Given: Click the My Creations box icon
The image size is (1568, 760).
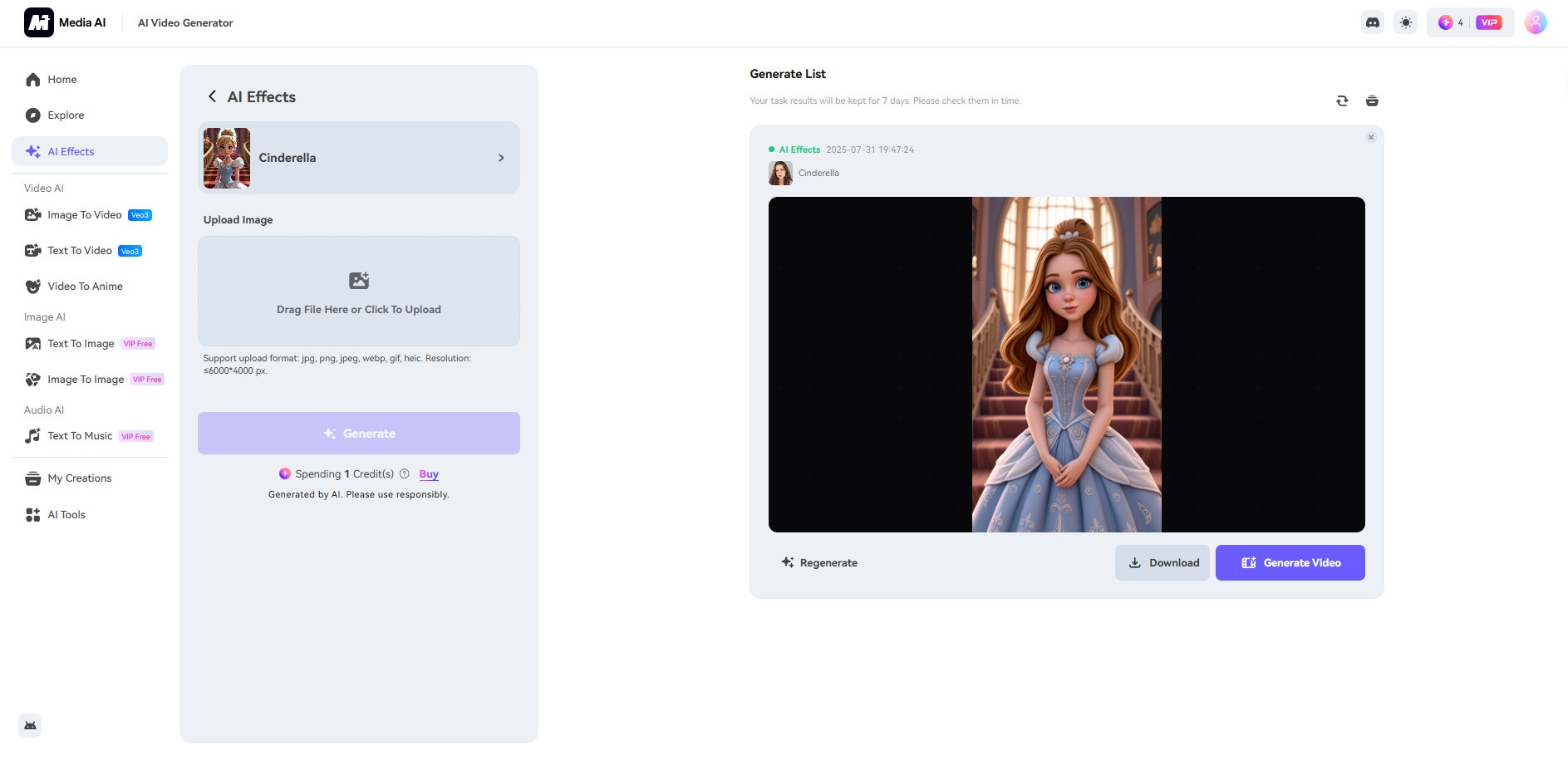Looking at the screenshot, I should tap(33, 478).
